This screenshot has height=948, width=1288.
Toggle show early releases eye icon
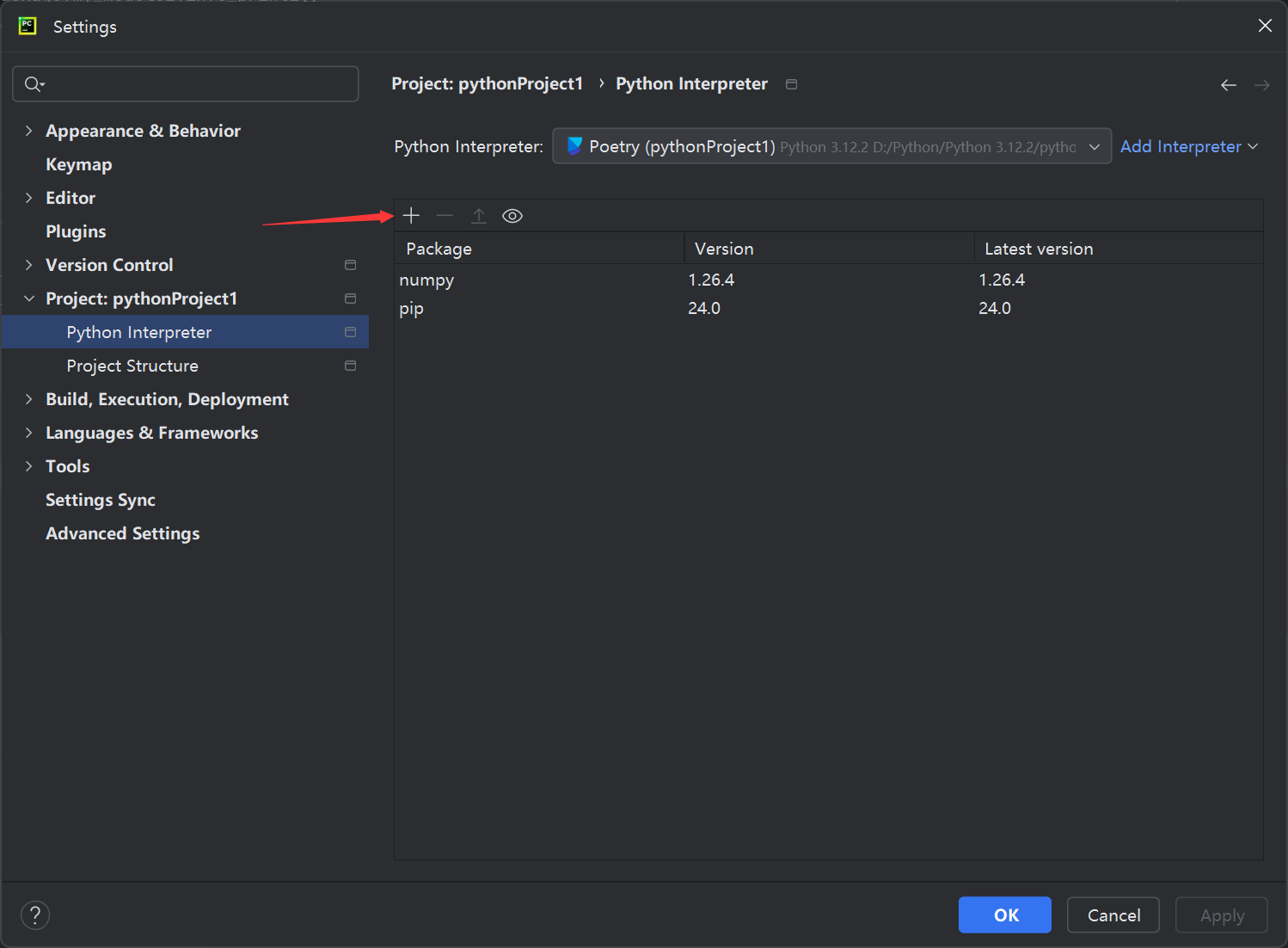coord(512,216)
